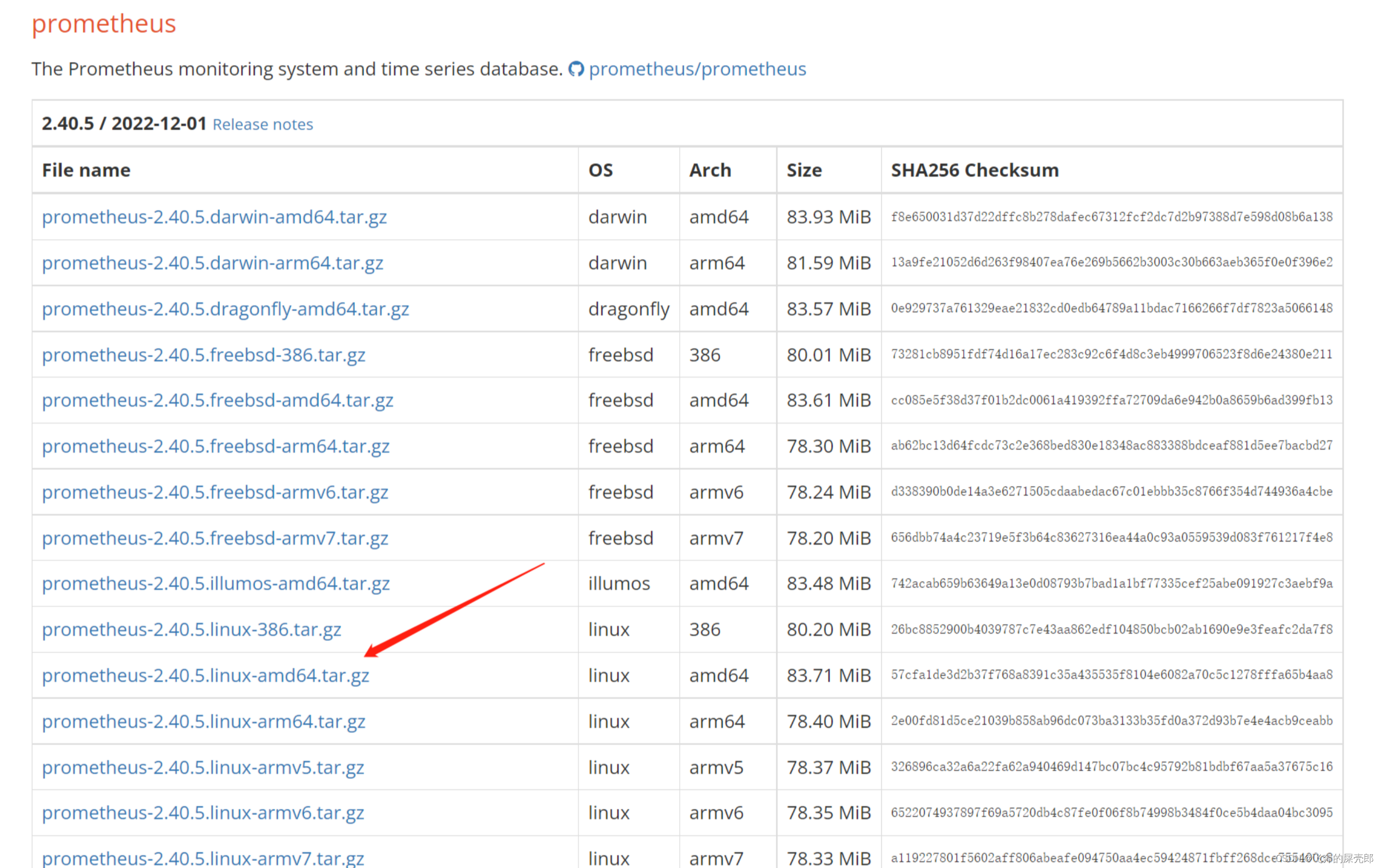
Task: Download prometheus-2.40.5.linux-armv7.tar.gz
Action: (x=203, y=858)
